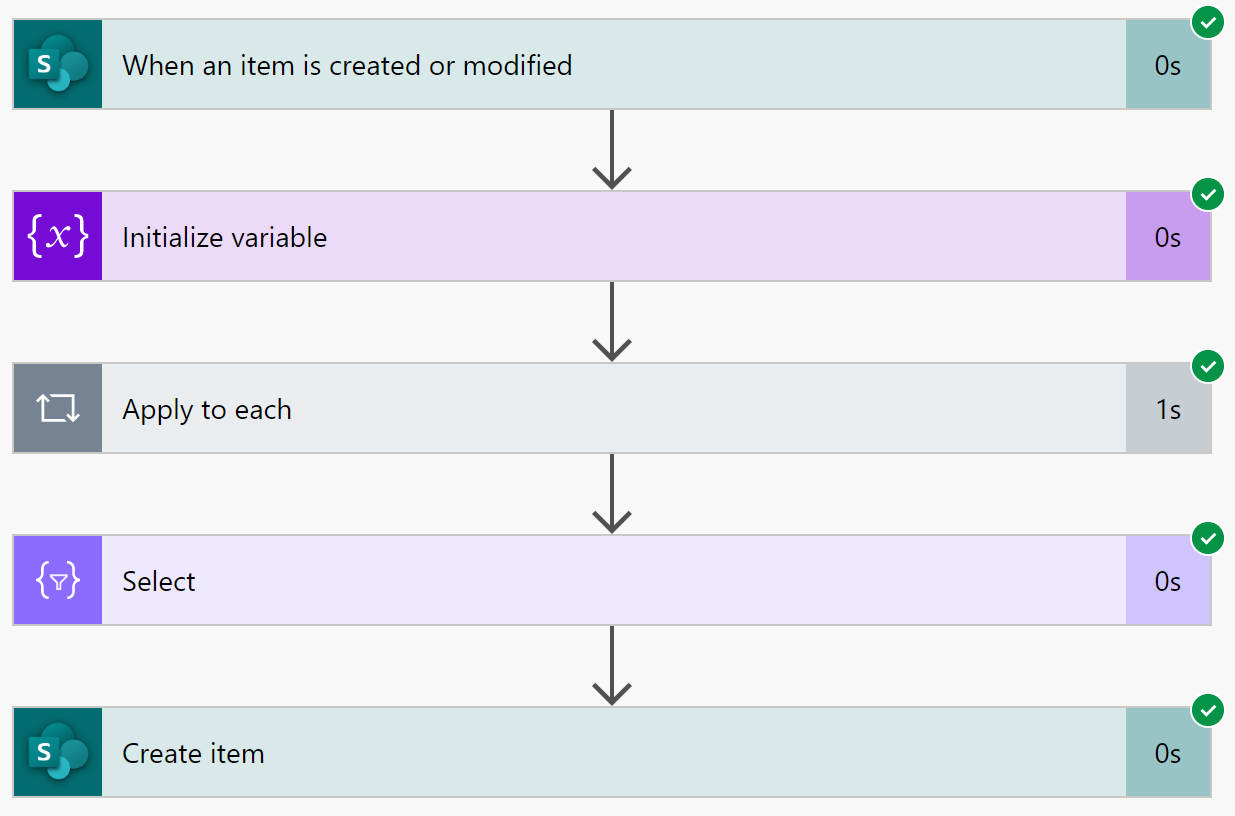Click green success checkmark on Apply to each
This screenshot has width=1235, height=816.
point(1209,366)
